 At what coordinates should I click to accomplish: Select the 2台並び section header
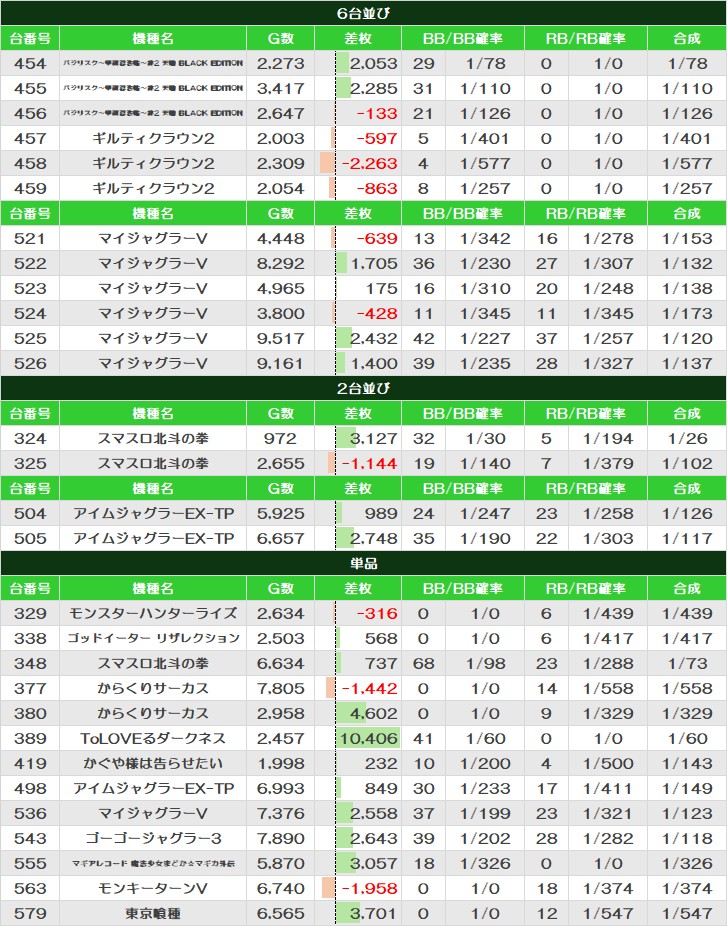pos(363,388)
